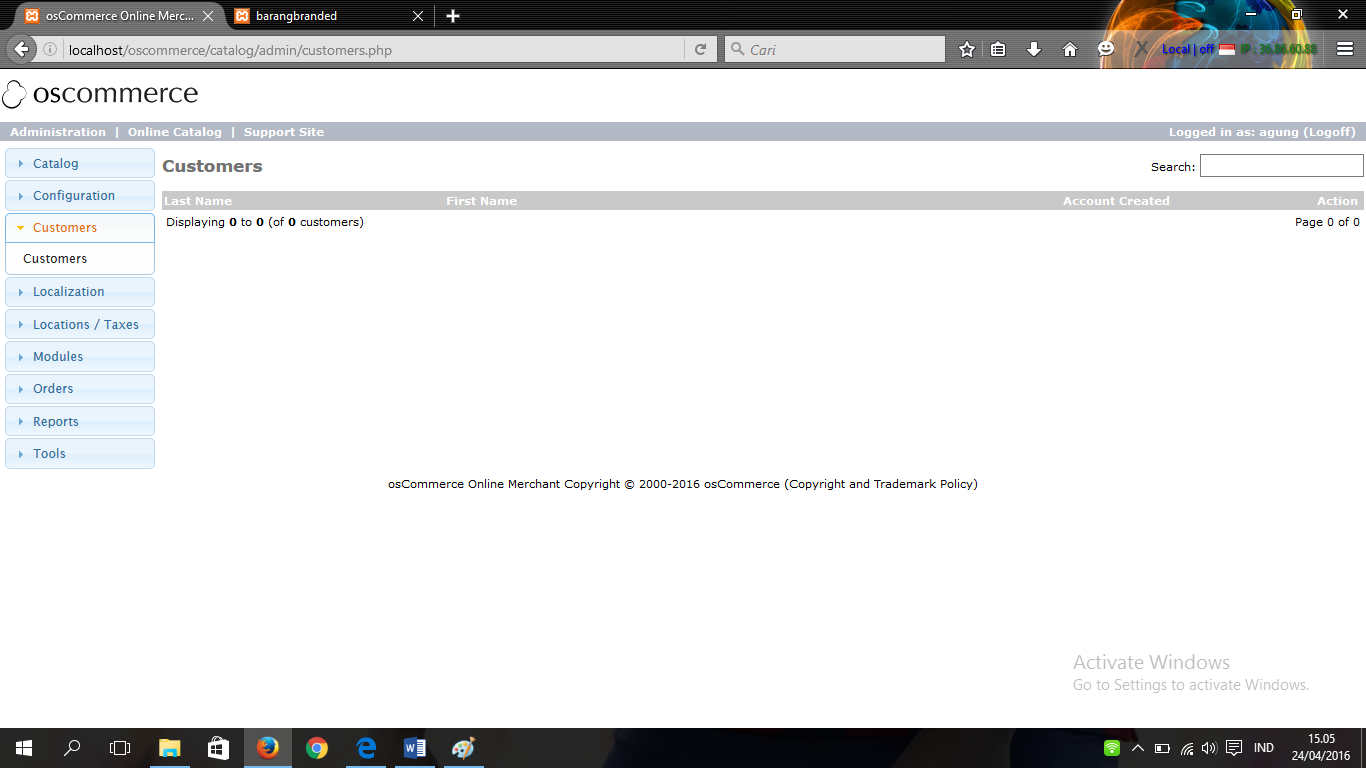Launch Microsoft Edge from the taskbar

click(366, 748)
